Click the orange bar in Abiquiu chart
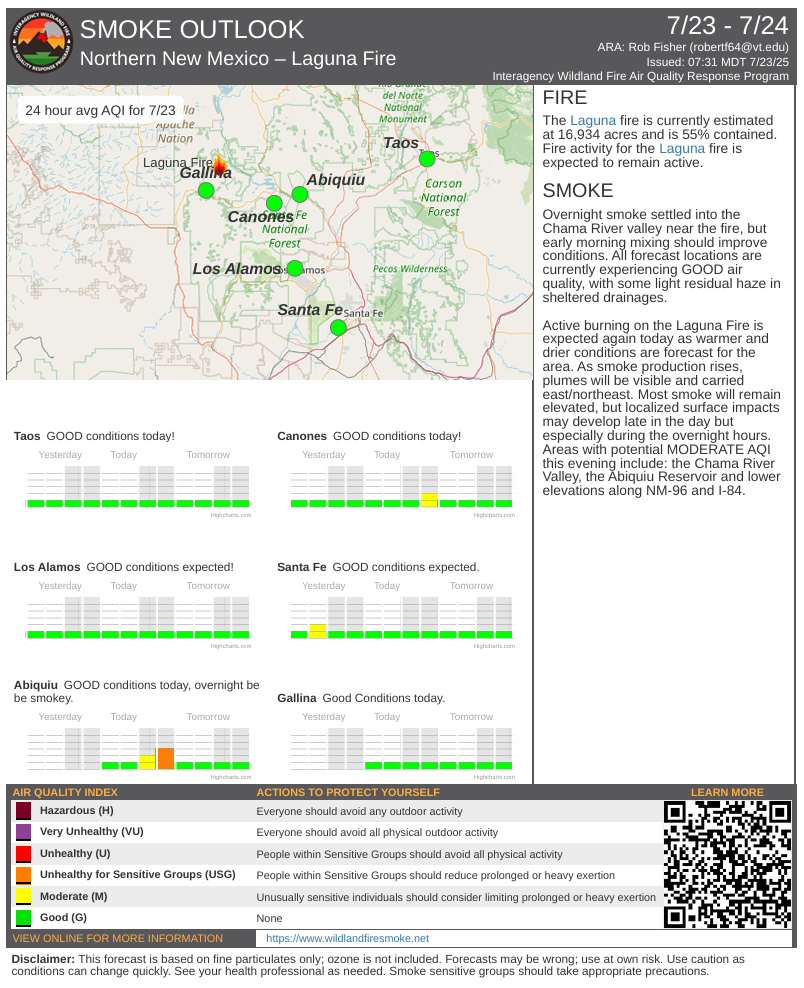Screen dimensions: 804x988 [x=166, y=758]
